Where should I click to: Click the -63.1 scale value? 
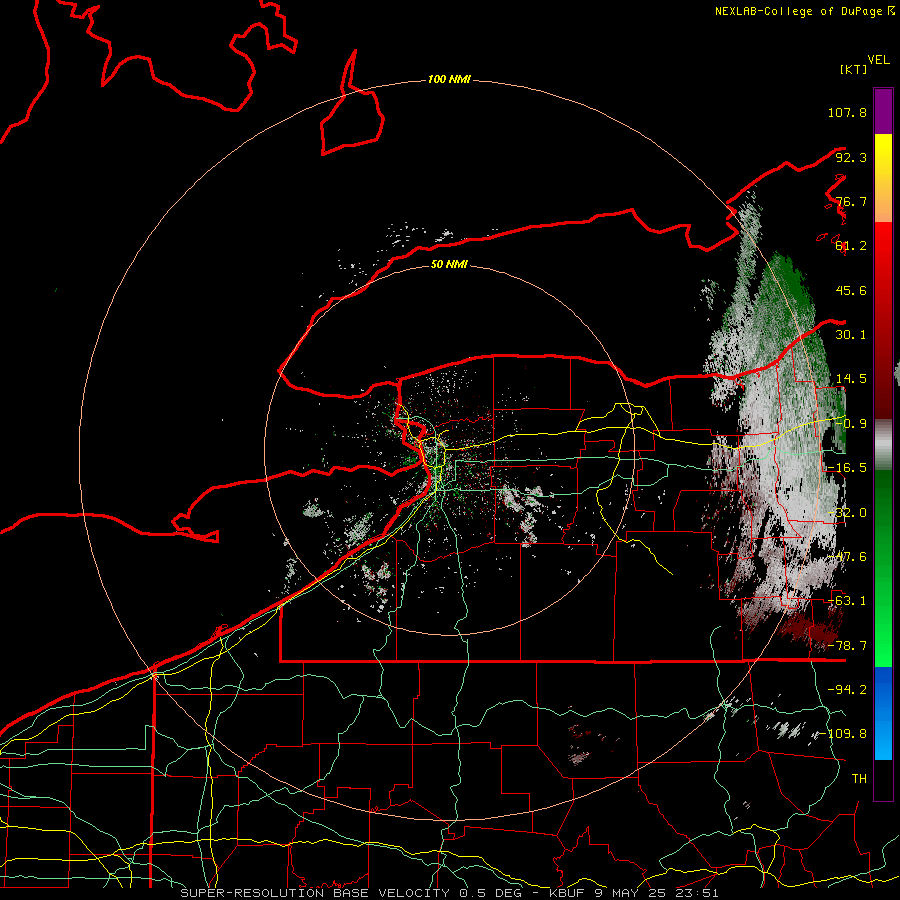click(x=847, y=601)
